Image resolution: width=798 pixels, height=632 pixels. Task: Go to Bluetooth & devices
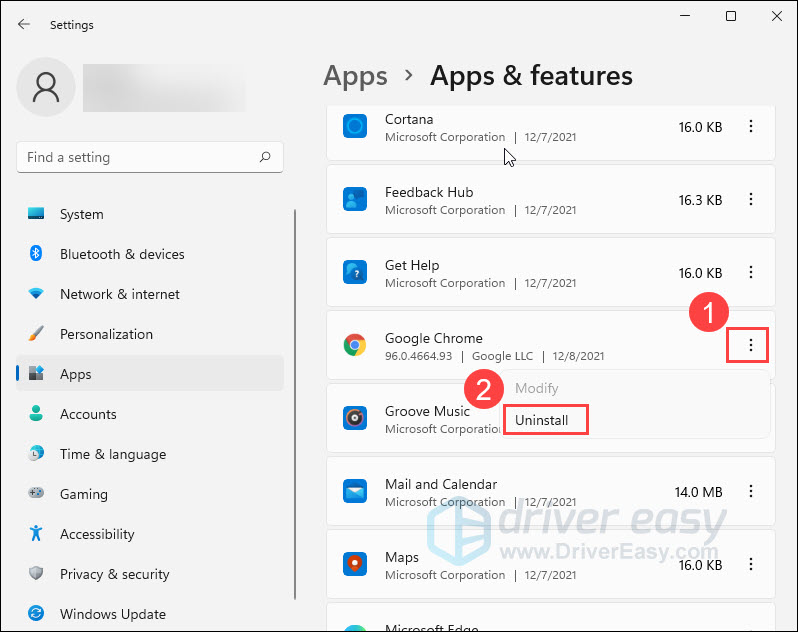click(x=150, y=254)
